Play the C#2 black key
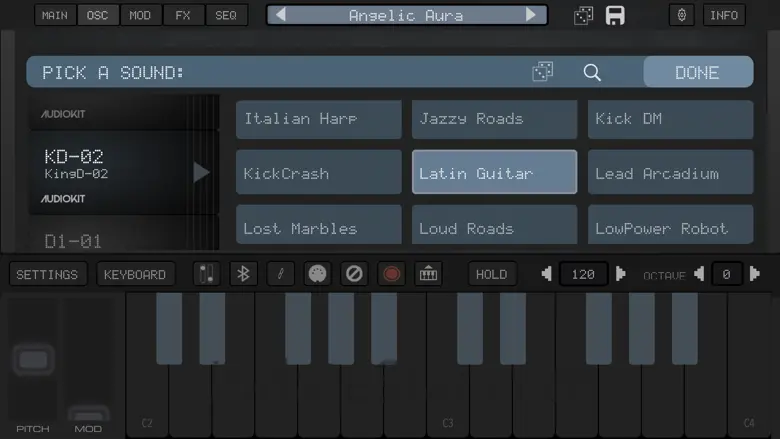780x439 pixels. point(169,328)
